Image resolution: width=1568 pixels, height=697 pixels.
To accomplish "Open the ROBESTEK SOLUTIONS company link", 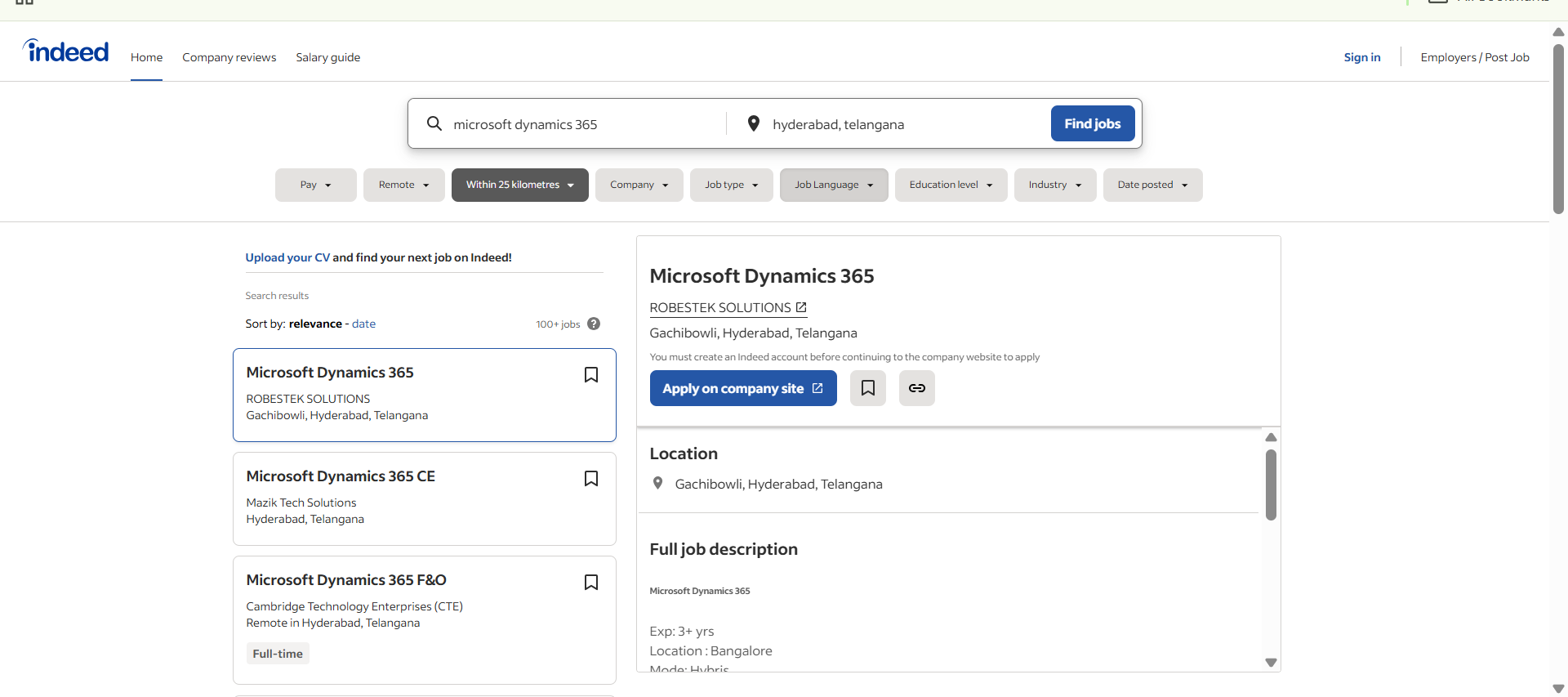I will tap(728, 308).
